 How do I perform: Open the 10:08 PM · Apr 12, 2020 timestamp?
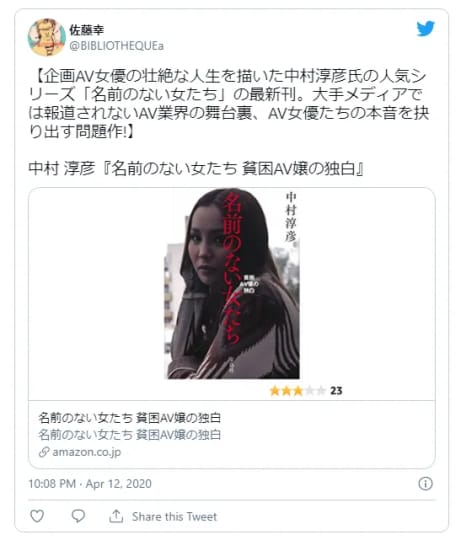click(x=90, y=484)
